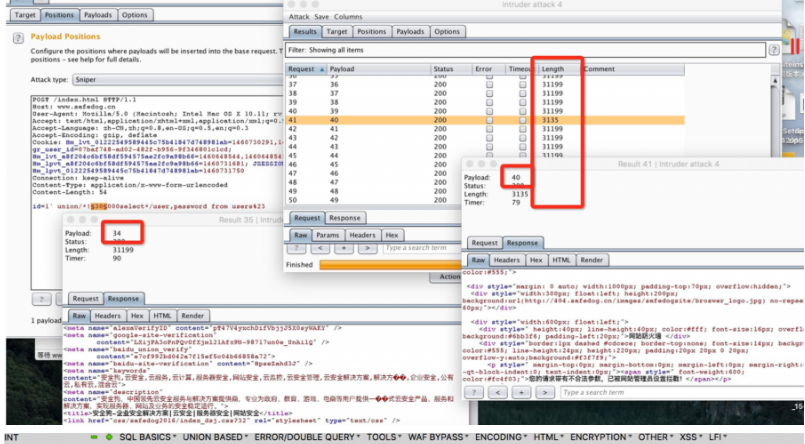This screenshot has width=805, height=444.
Task: Click previous arrow in Result 41 search bar
Action: click(497, 393)
